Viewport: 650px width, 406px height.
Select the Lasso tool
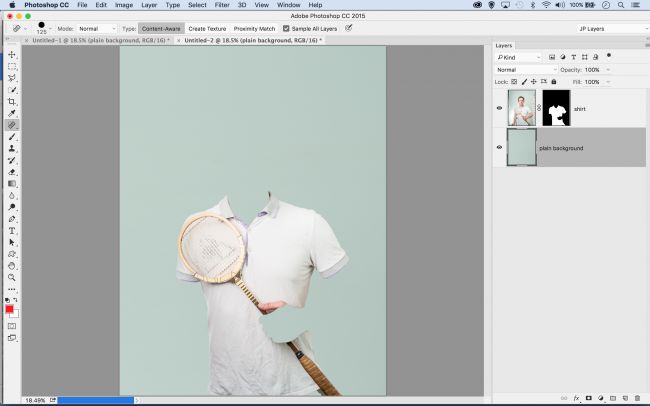[x=12, y=78]
